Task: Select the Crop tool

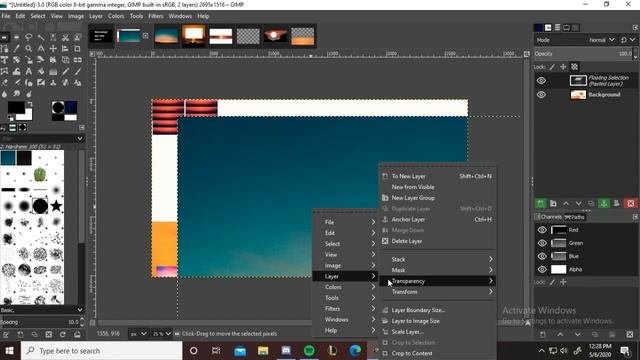Action: [x=78, y=49]
